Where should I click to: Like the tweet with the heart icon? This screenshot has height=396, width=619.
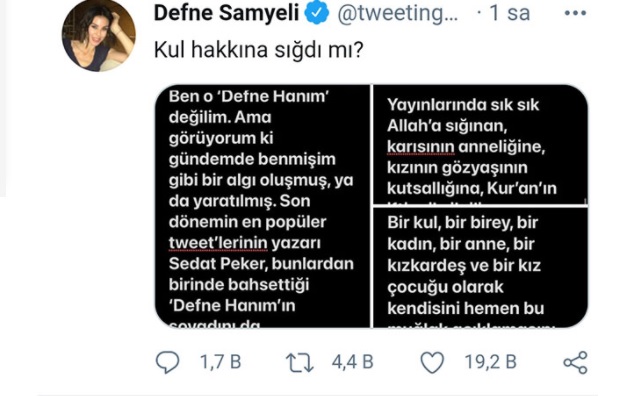432,362
